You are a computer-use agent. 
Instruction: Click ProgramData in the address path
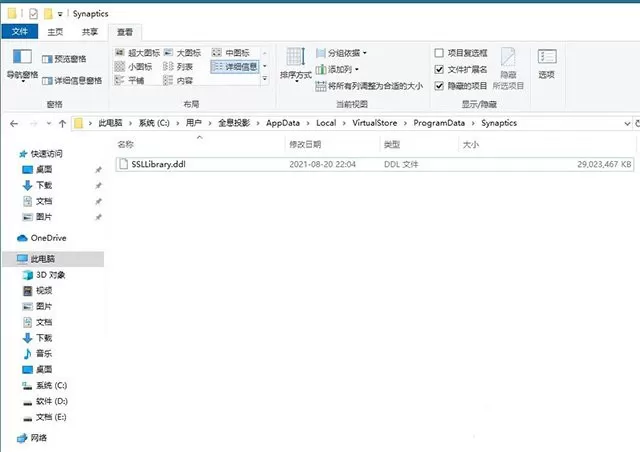(x=439, y=123)
